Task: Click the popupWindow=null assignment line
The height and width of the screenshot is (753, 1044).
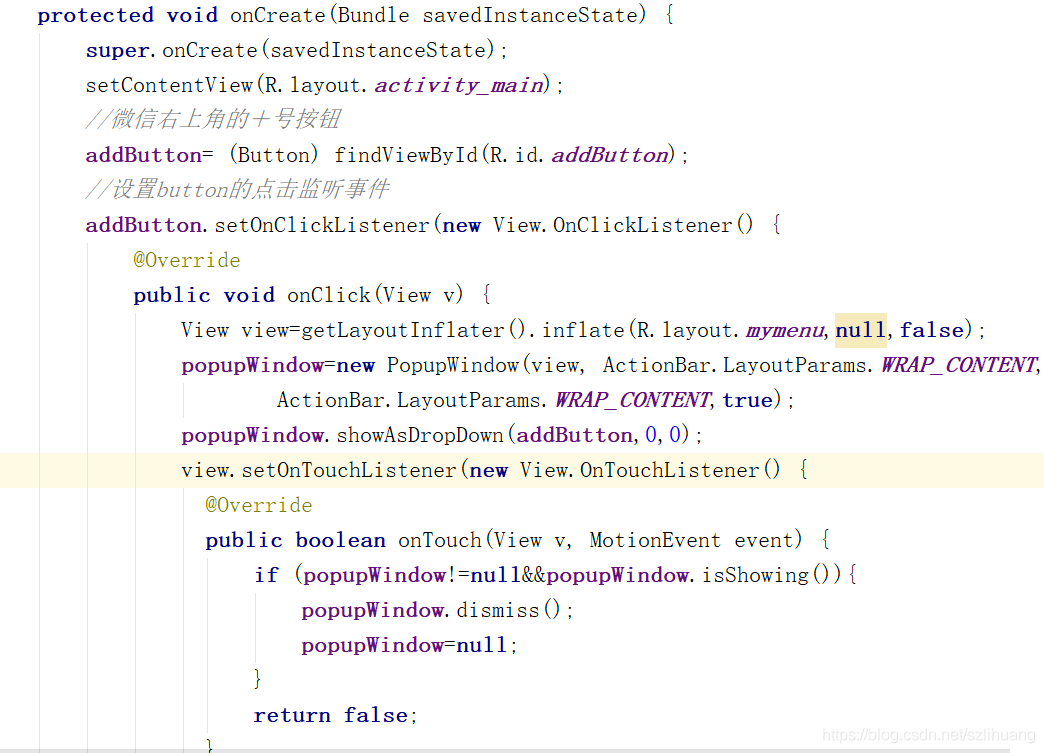Action: (x=409, y=645)
